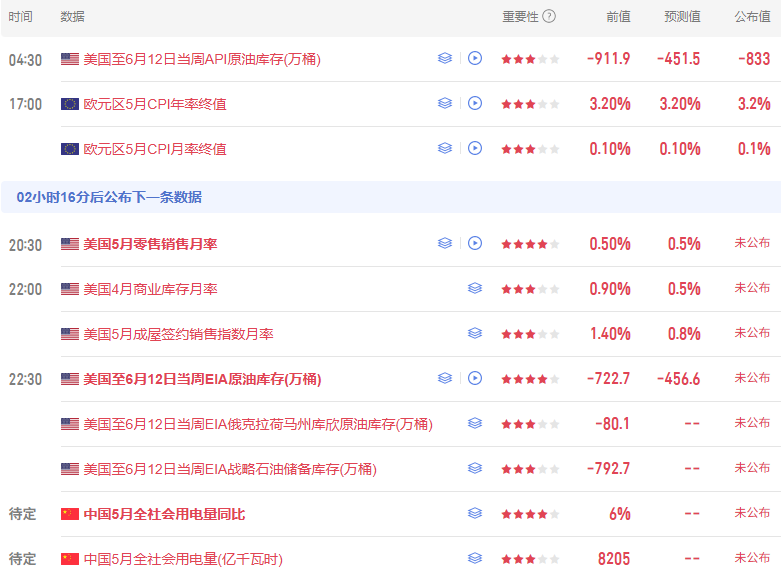Click the 04:30 time cell

tap(25, 60)
